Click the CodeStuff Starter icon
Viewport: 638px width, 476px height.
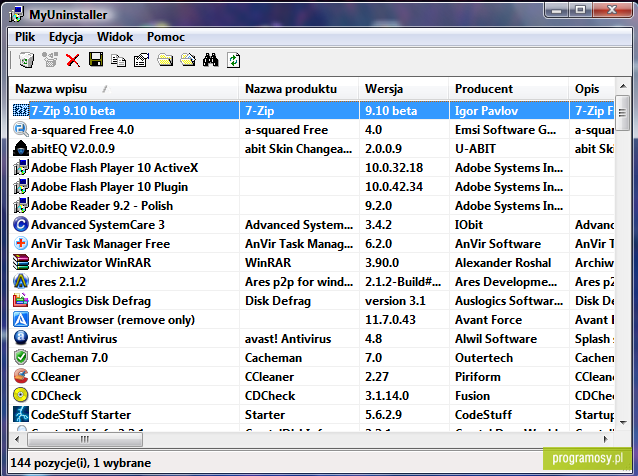pyautogui.click(x=21, y=414)
